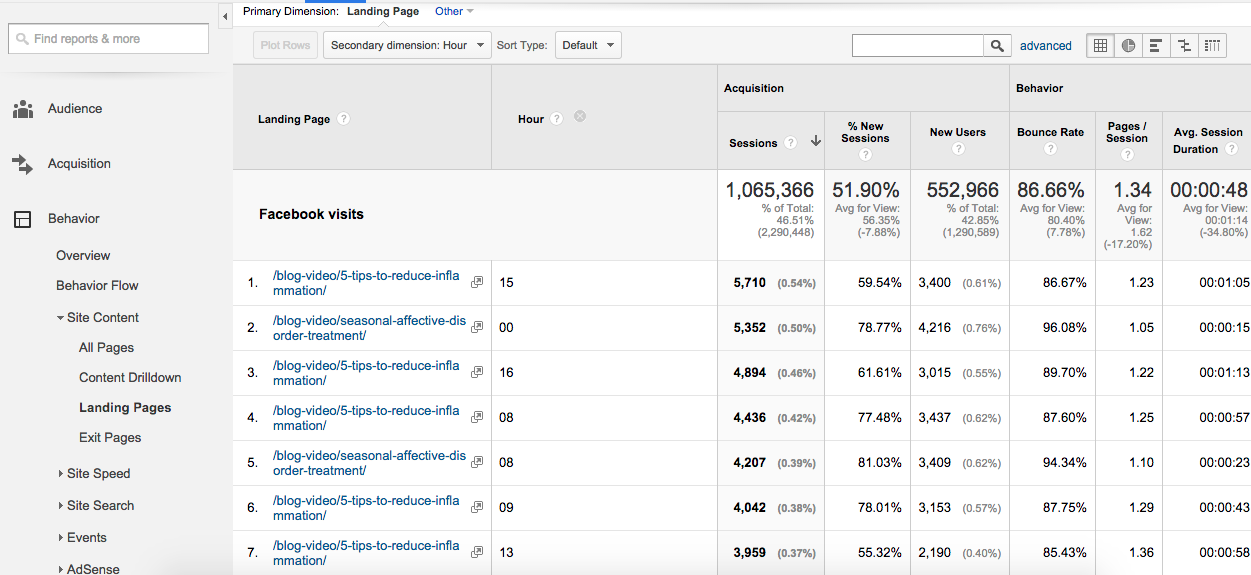
Task: Open the Secondary dimension: Hour dropdown
Action: pyautogui.click(x=407, y=45)
